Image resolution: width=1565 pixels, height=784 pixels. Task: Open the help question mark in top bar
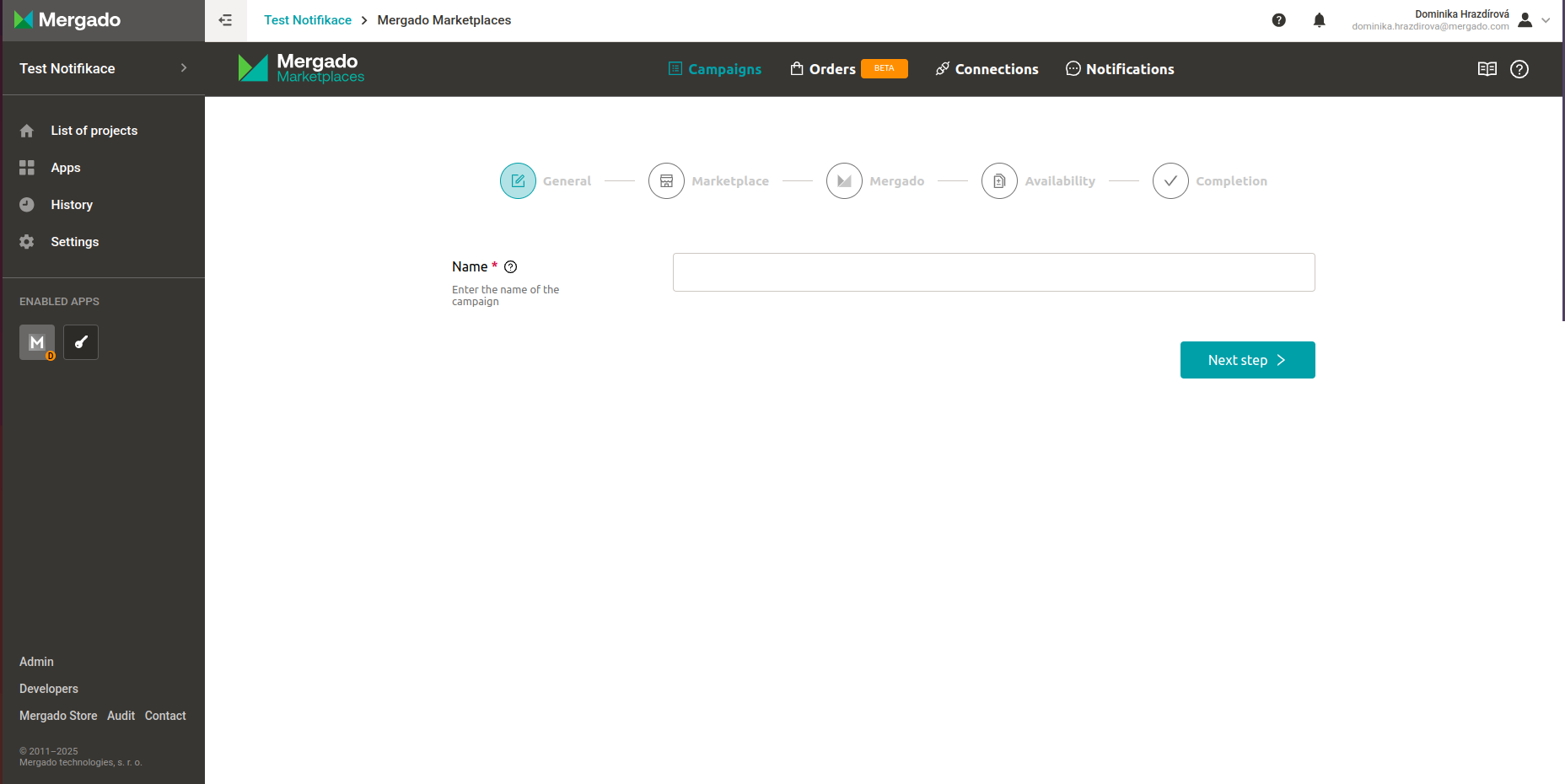tap(1279, 20)
